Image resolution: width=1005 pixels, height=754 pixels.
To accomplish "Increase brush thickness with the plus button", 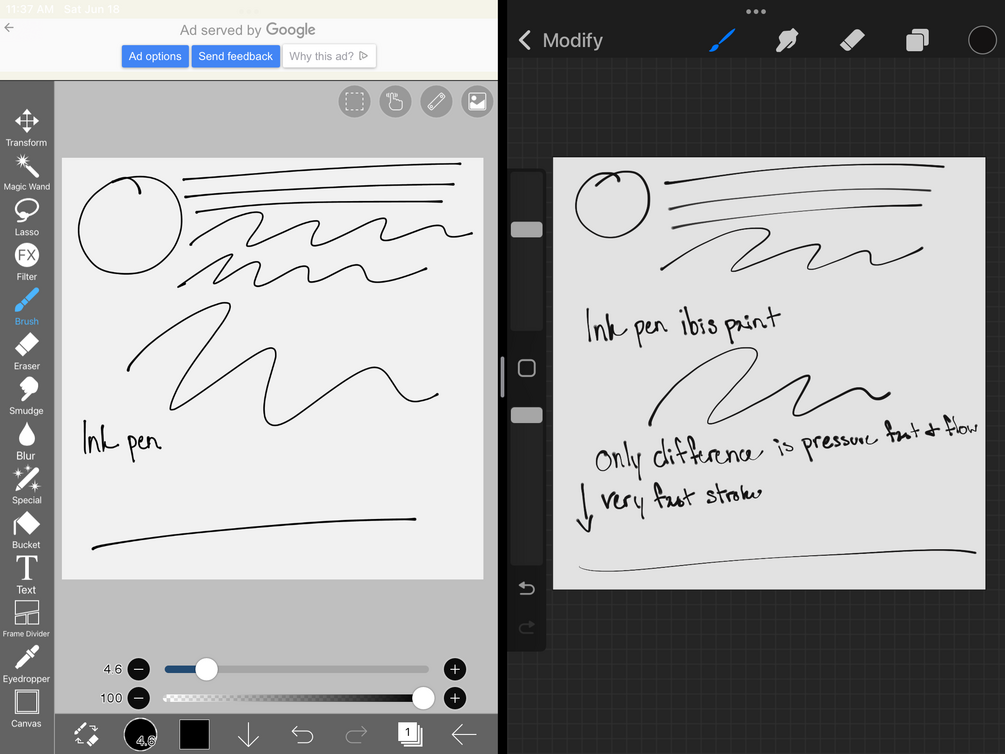I will 455,669.
